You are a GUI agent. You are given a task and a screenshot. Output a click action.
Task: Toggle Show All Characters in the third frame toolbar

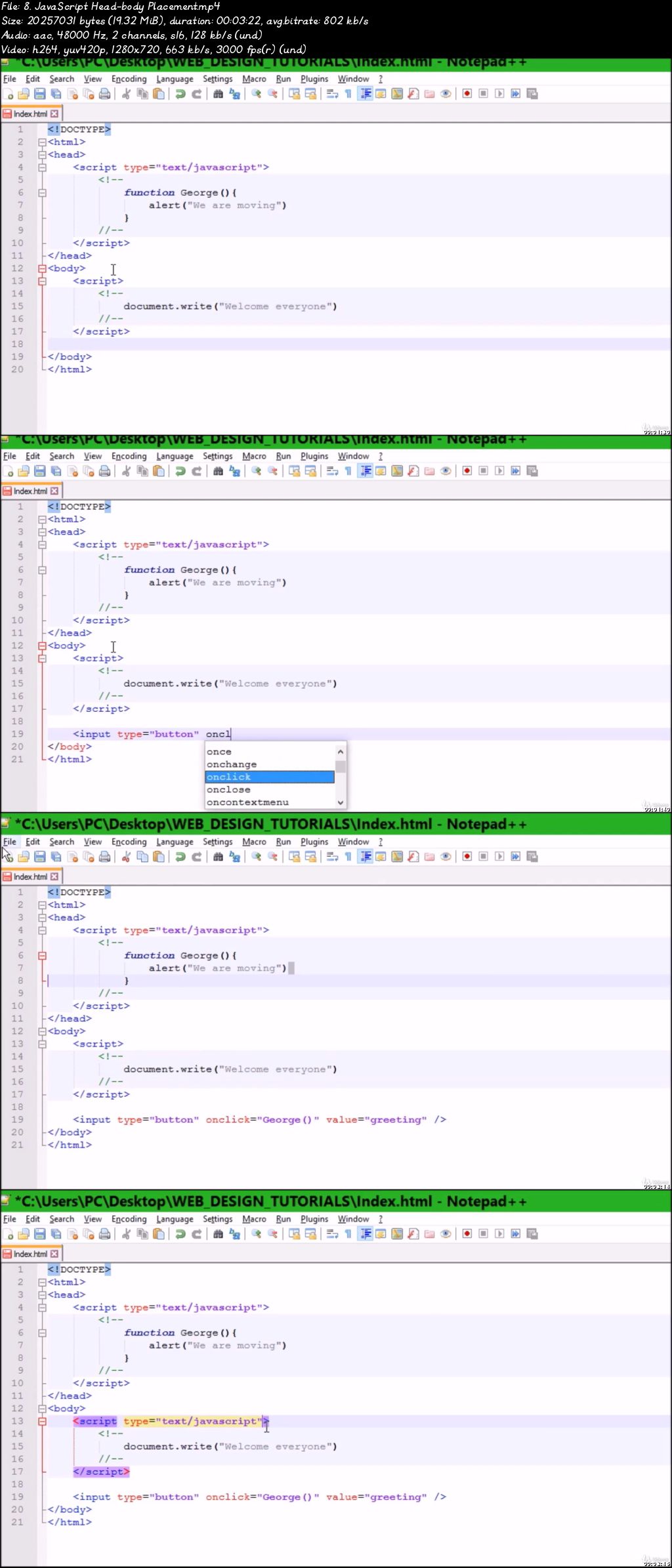click(348, 857)
